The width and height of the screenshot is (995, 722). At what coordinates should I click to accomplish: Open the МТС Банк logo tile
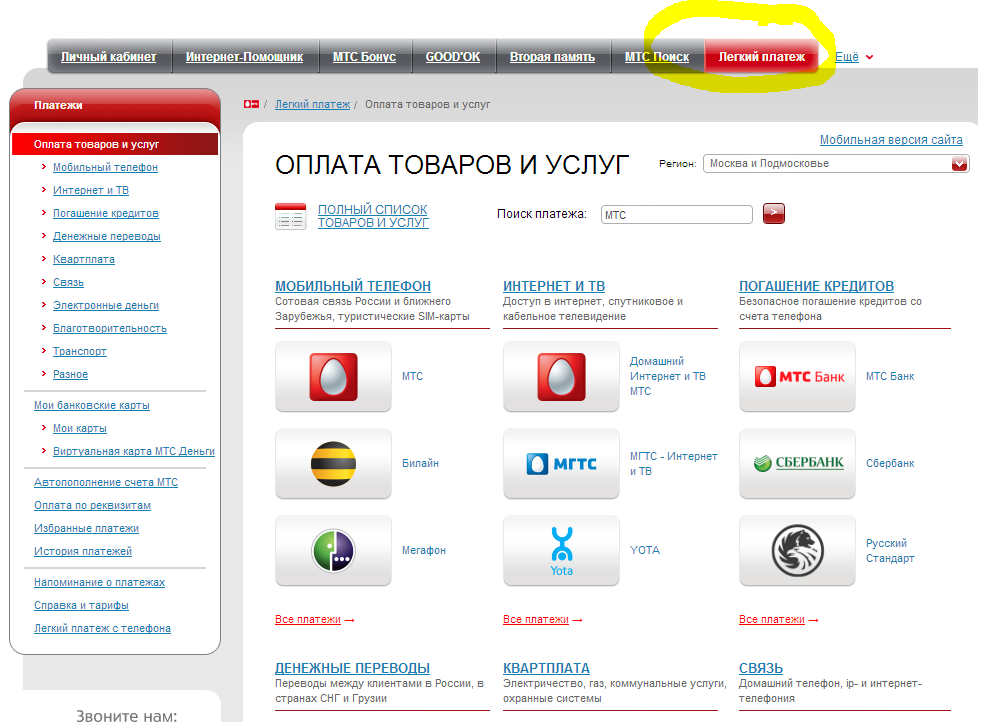[797, 377]
